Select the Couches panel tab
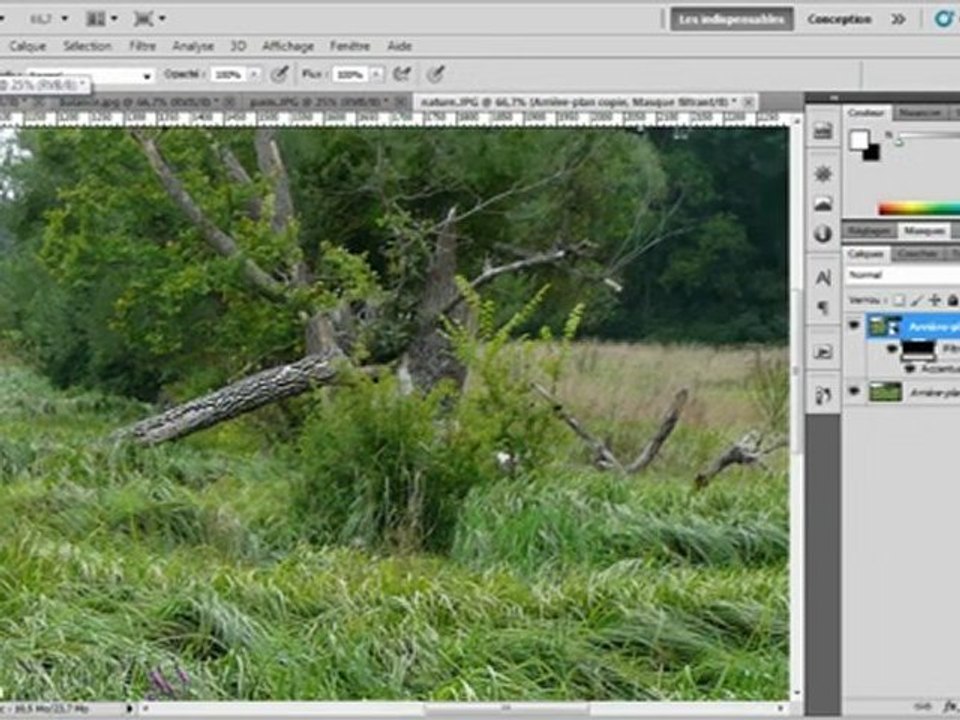This screenshot has width=960, height=720. [917, 253]
